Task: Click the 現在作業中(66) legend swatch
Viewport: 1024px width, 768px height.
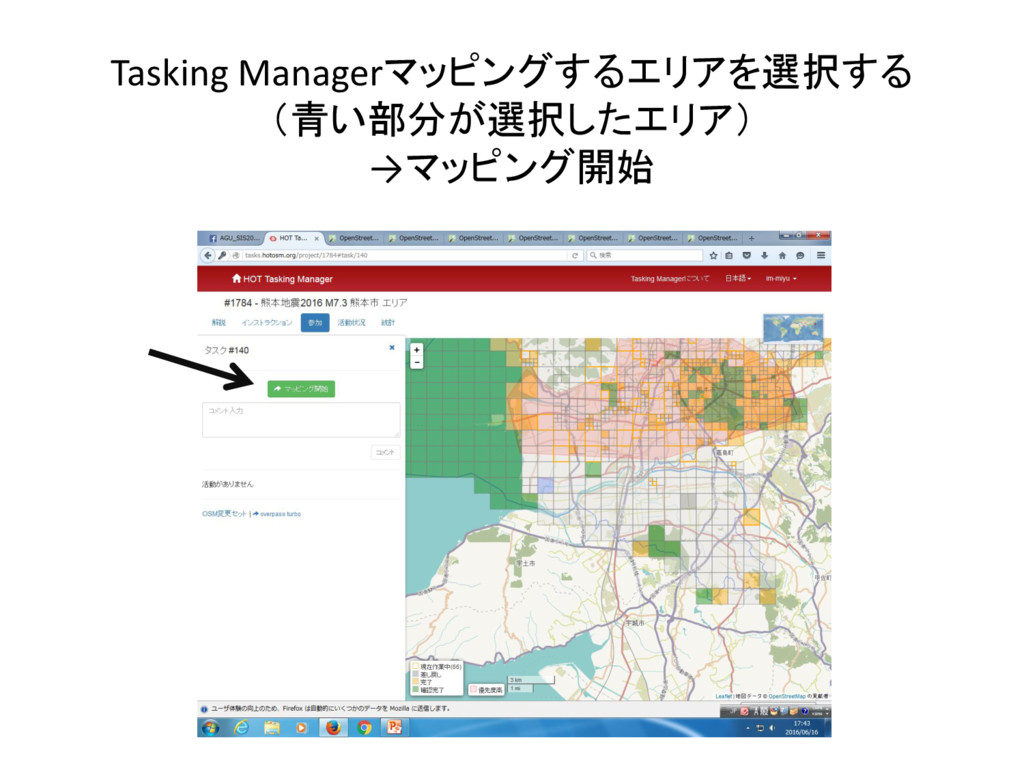Action: pos(415,667)
